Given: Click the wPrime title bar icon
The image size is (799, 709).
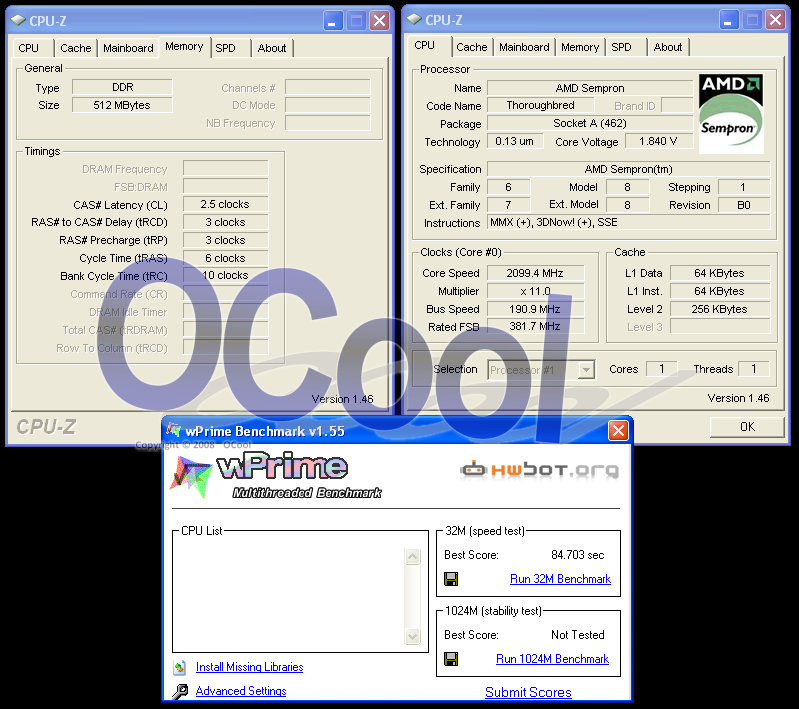Looking at the screenshot, I should tap(173, 431).
